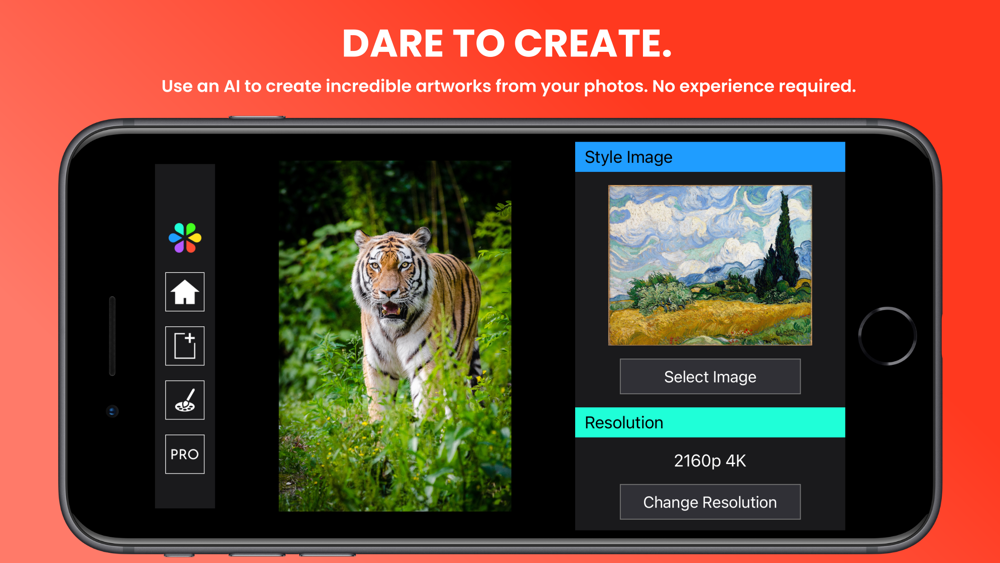Screen dimensions: 1000x563
Task: Tap the PRO upgrade icon
Action: (185, 454)
